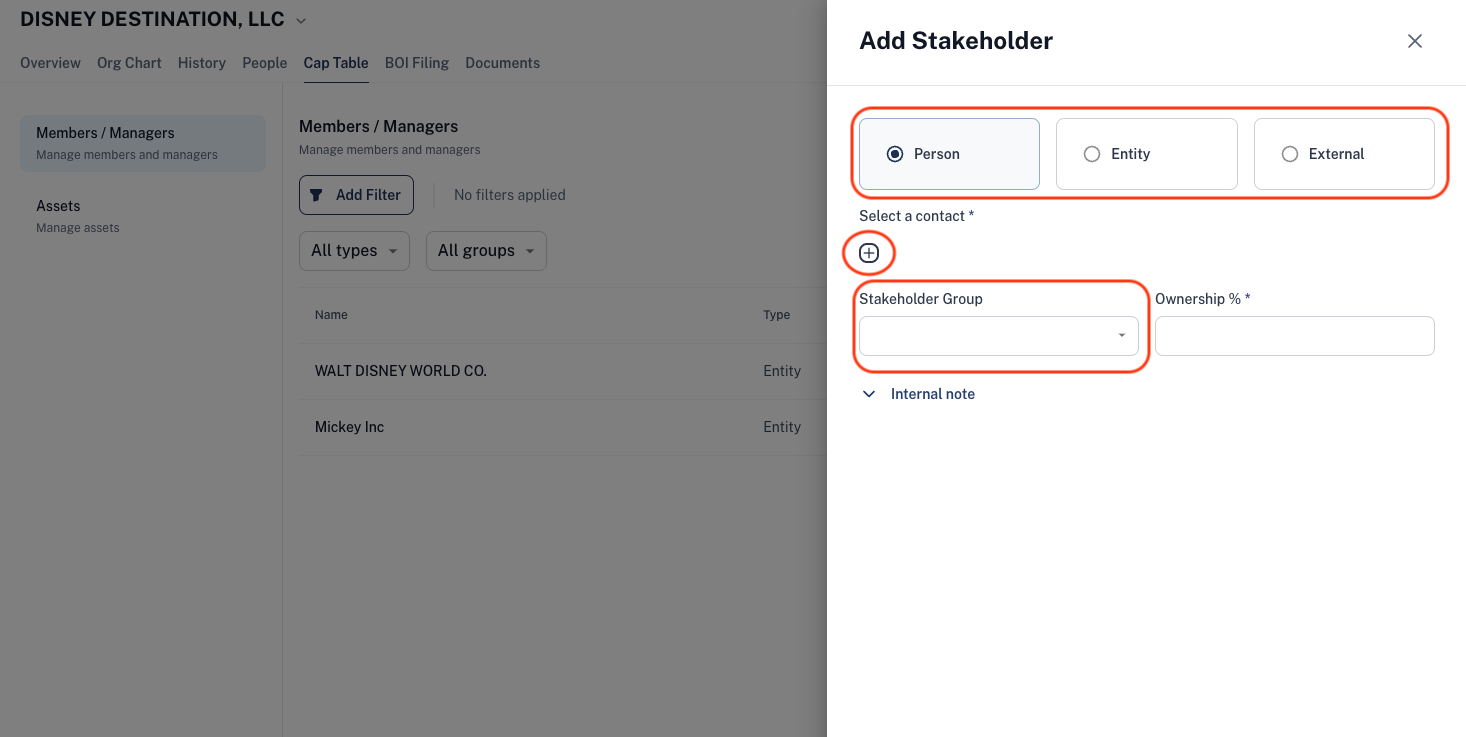Click the chevron beside DISNEY DESTINATION, LLC
Viewport: 1466px width, 737px height.
(x=301, y=21)
